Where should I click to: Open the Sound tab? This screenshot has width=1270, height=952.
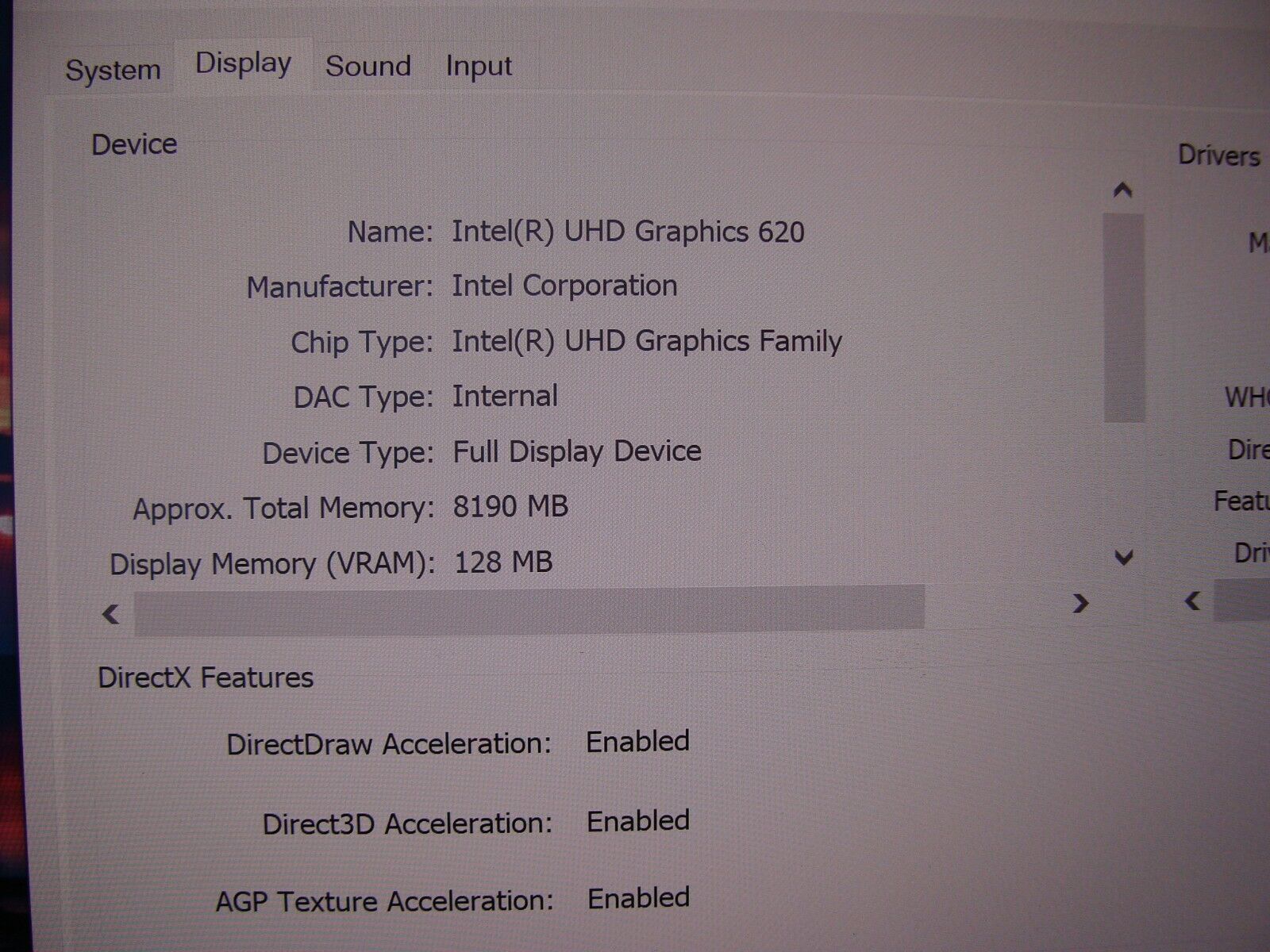coord(368,66)
